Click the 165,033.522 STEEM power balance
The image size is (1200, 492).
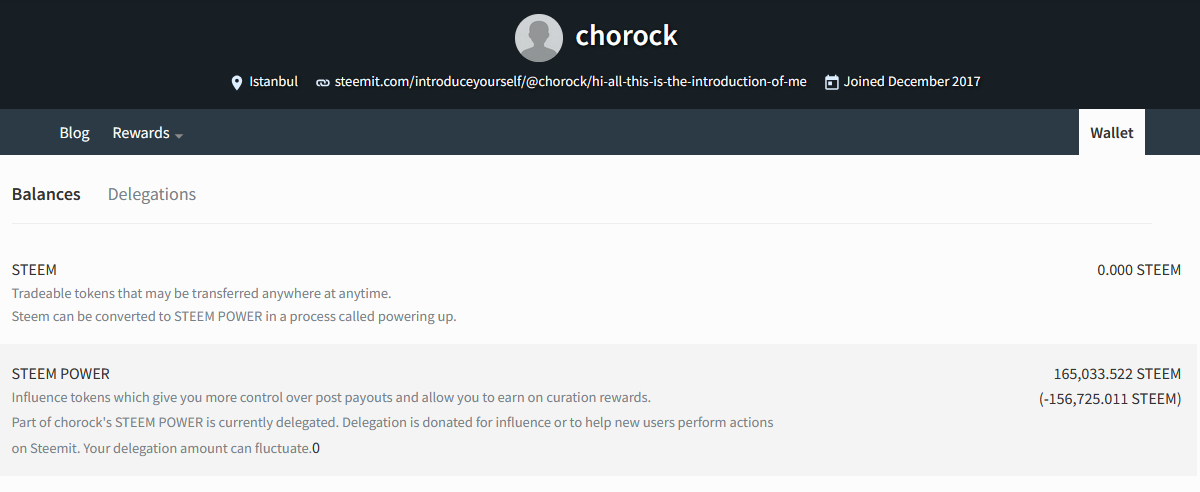[x=1117, y=374]
